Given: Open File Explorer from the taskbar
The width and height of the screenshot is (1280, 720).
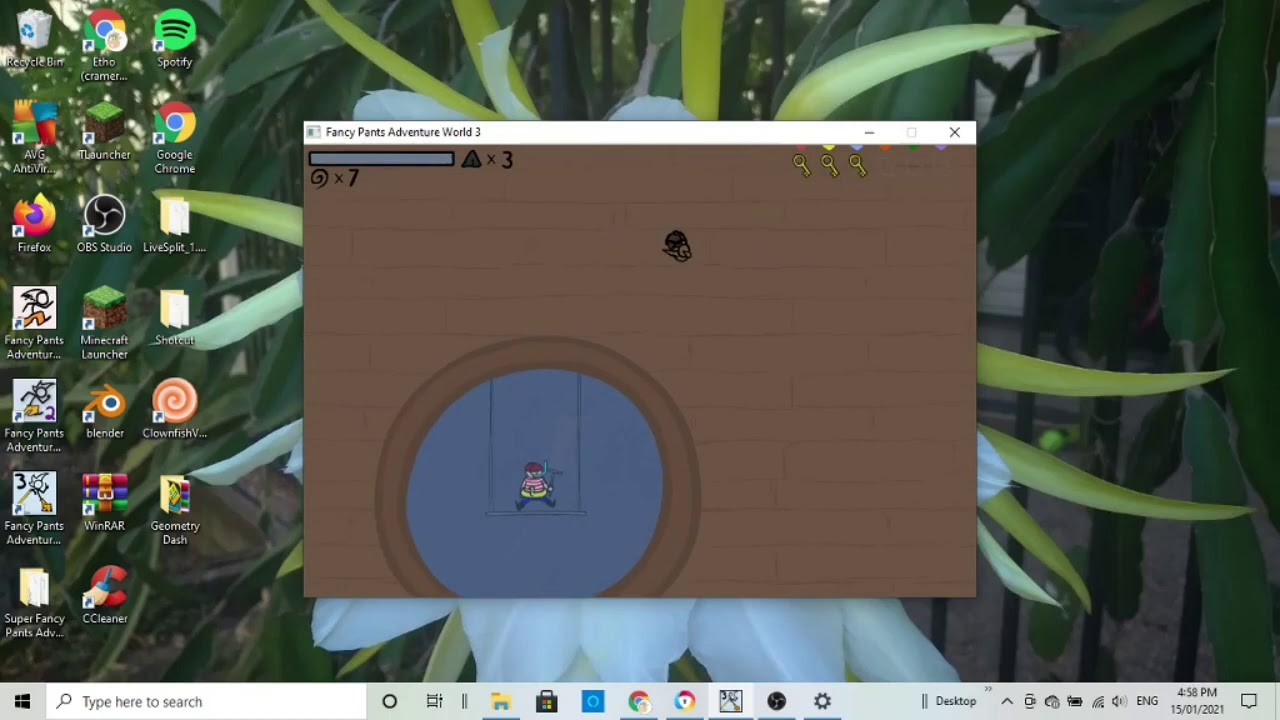Looking at the screenshot, I should (x=500, y=701).
